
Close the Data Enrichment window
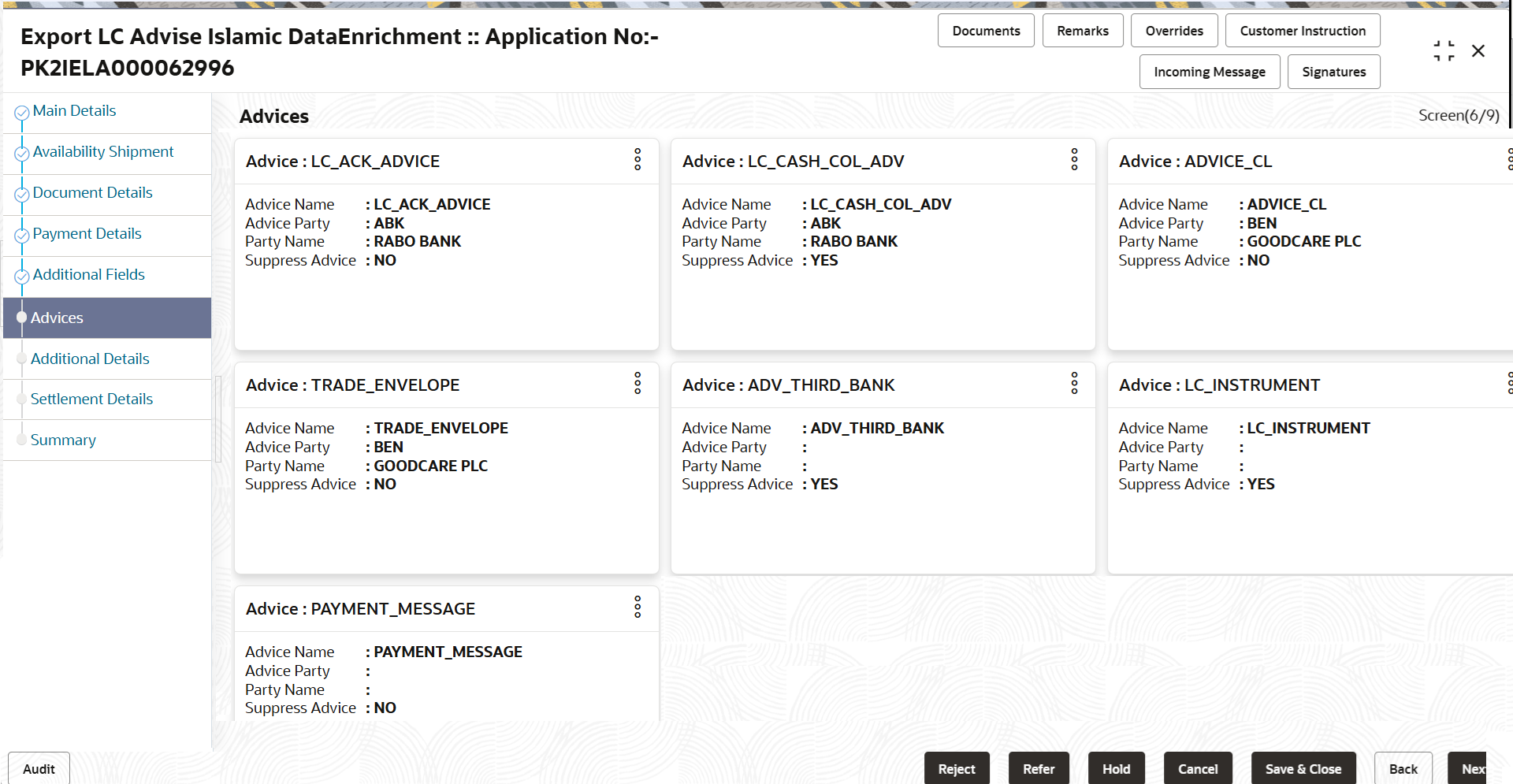(x=1478, y=51)
